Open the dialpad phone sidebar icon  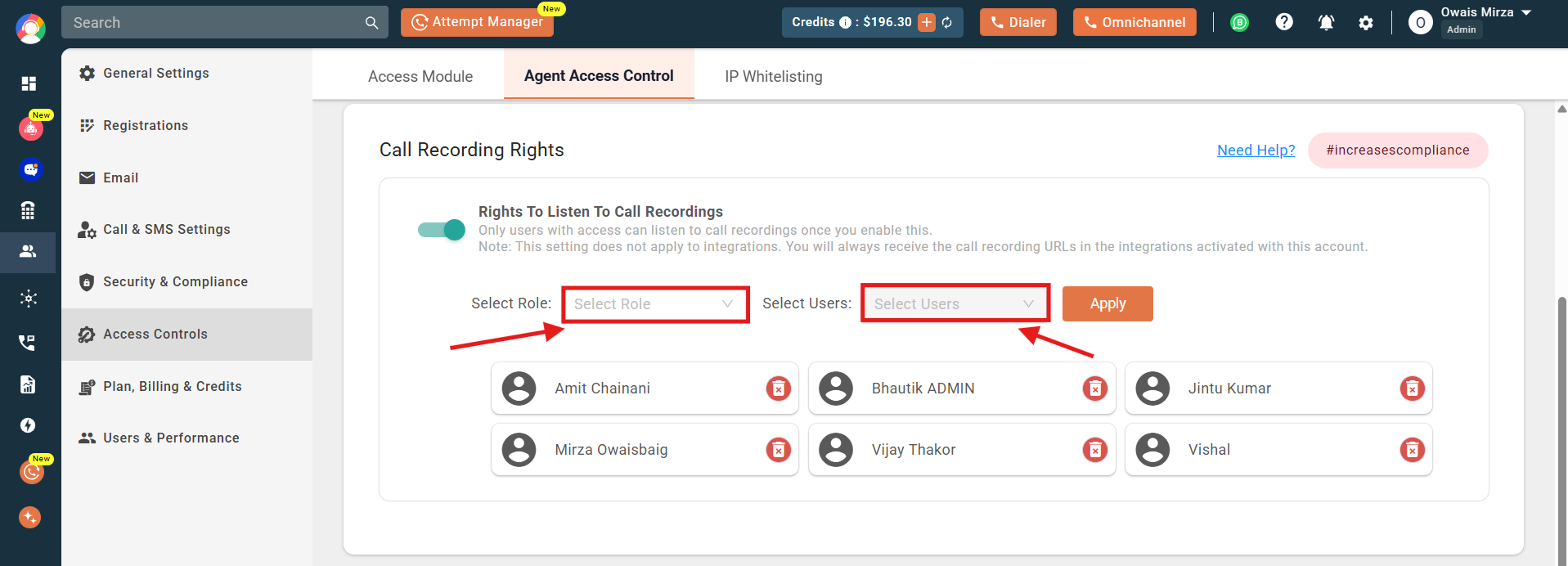tap(28, 210)
